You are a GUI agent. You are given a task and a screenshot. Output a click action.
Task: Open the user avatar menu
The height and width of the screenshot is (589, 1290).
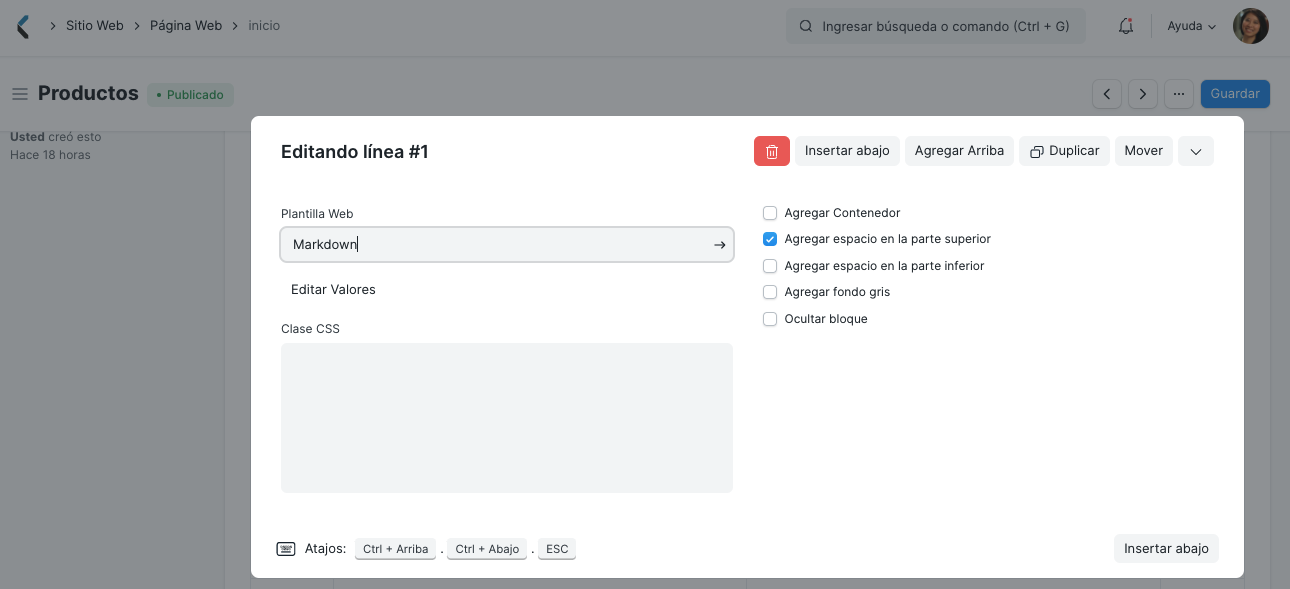tap(1251, 26)
